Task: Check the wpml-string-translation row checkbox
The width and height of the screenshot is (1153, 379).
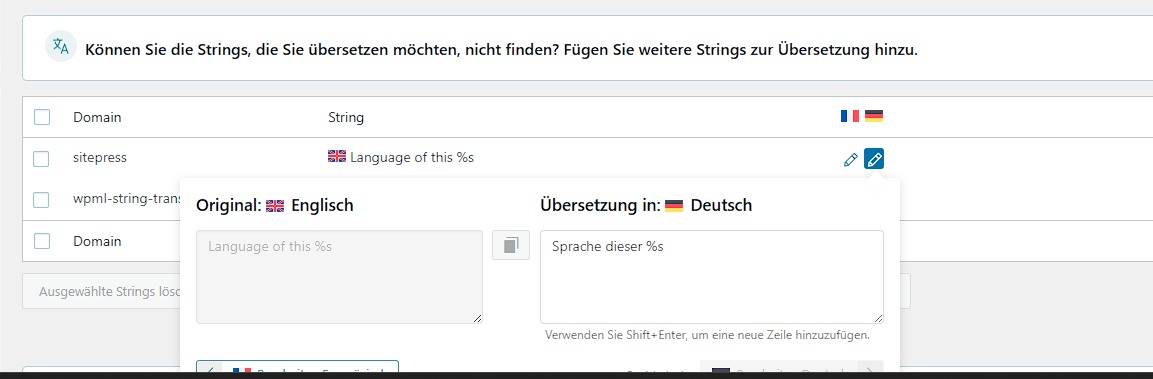Action: pyautogui.click(x=42, y=199)
